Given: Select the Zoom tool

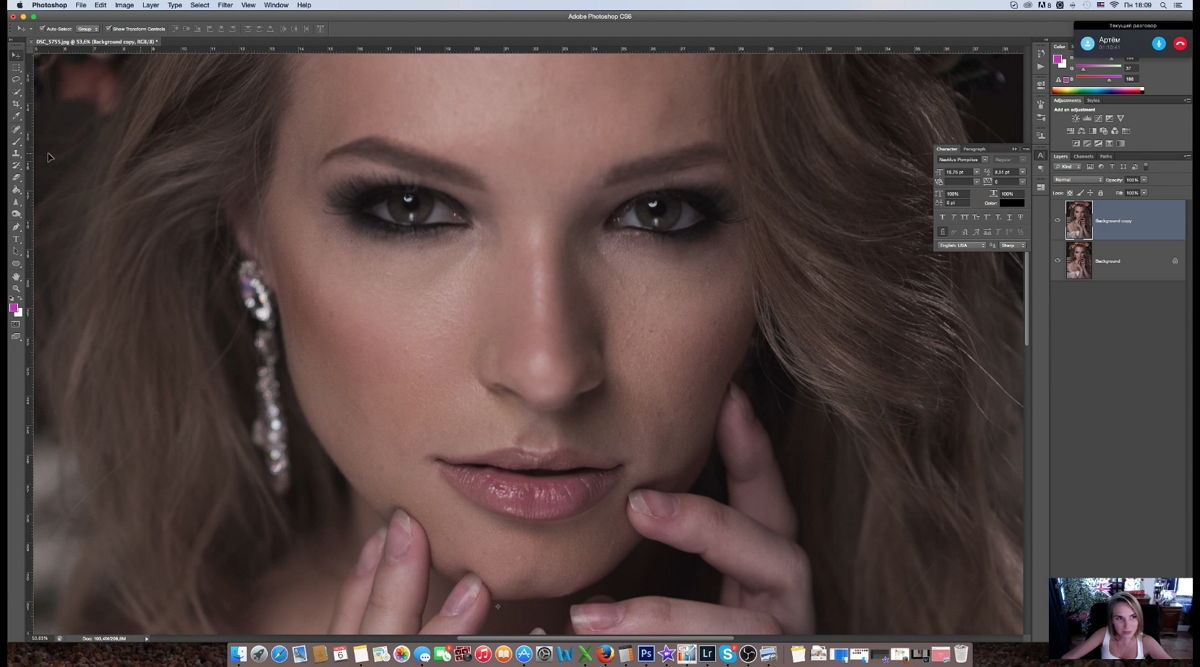Looking at the screenshot, I should point(16,289).
